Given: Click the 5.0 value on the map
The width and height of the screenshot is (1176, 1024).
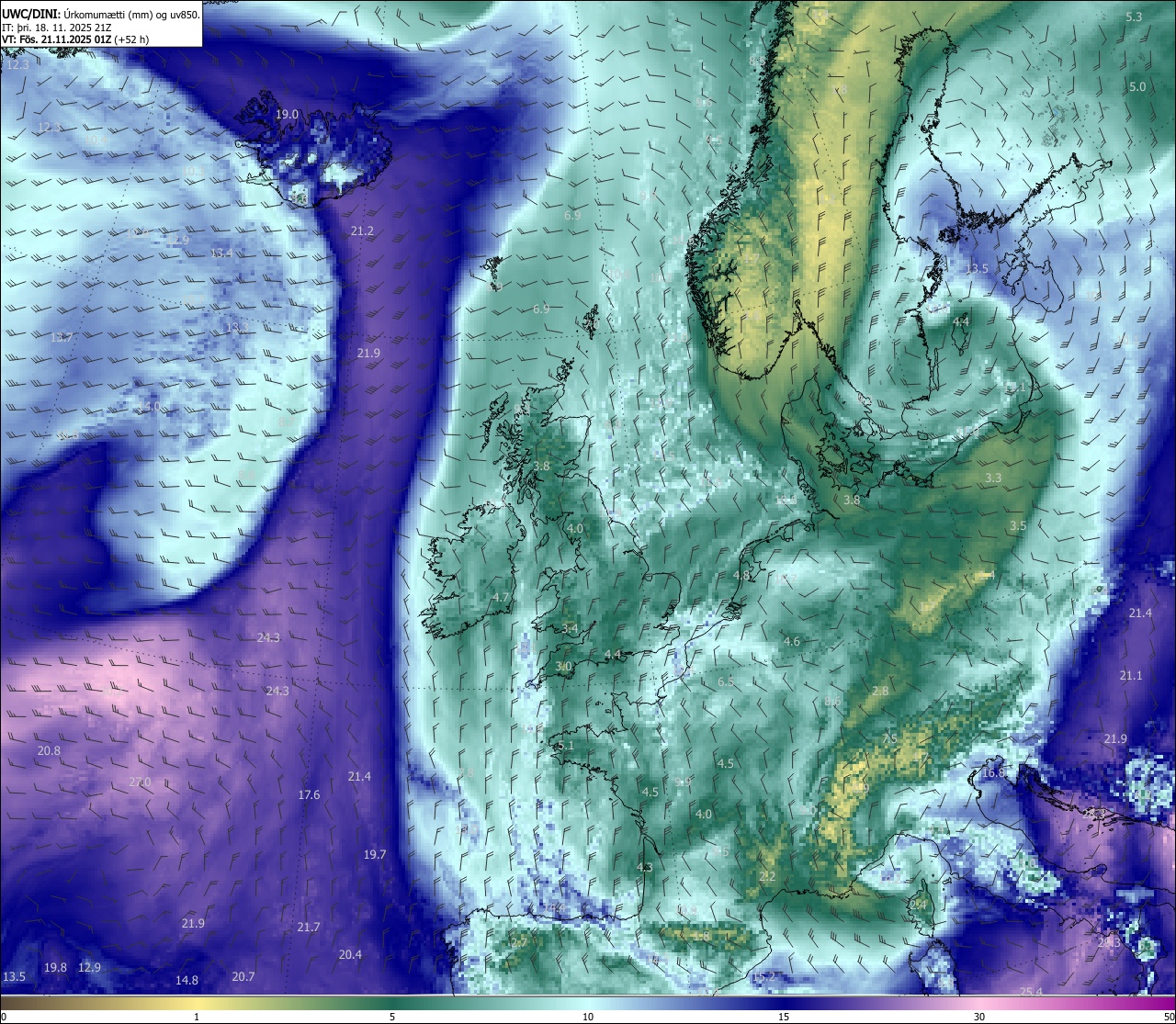Looking at the screenshot, I should point(1137,86).
